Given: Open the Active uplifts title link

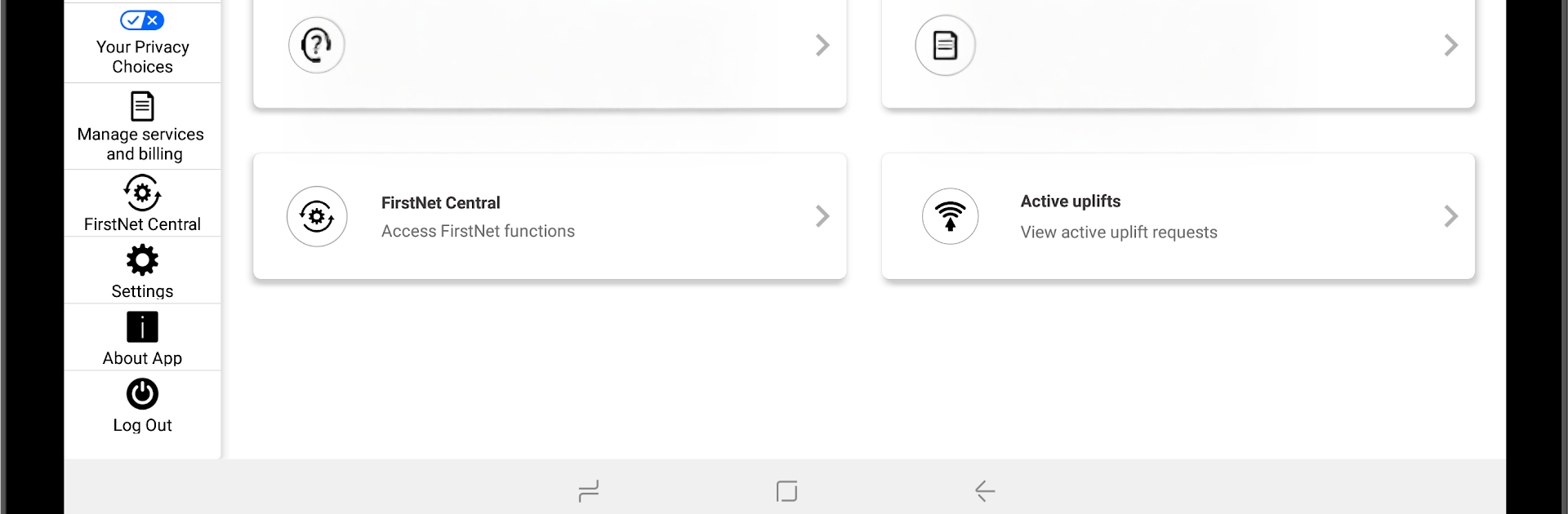Looking at the screenshot, I should tap(1070, 202).
